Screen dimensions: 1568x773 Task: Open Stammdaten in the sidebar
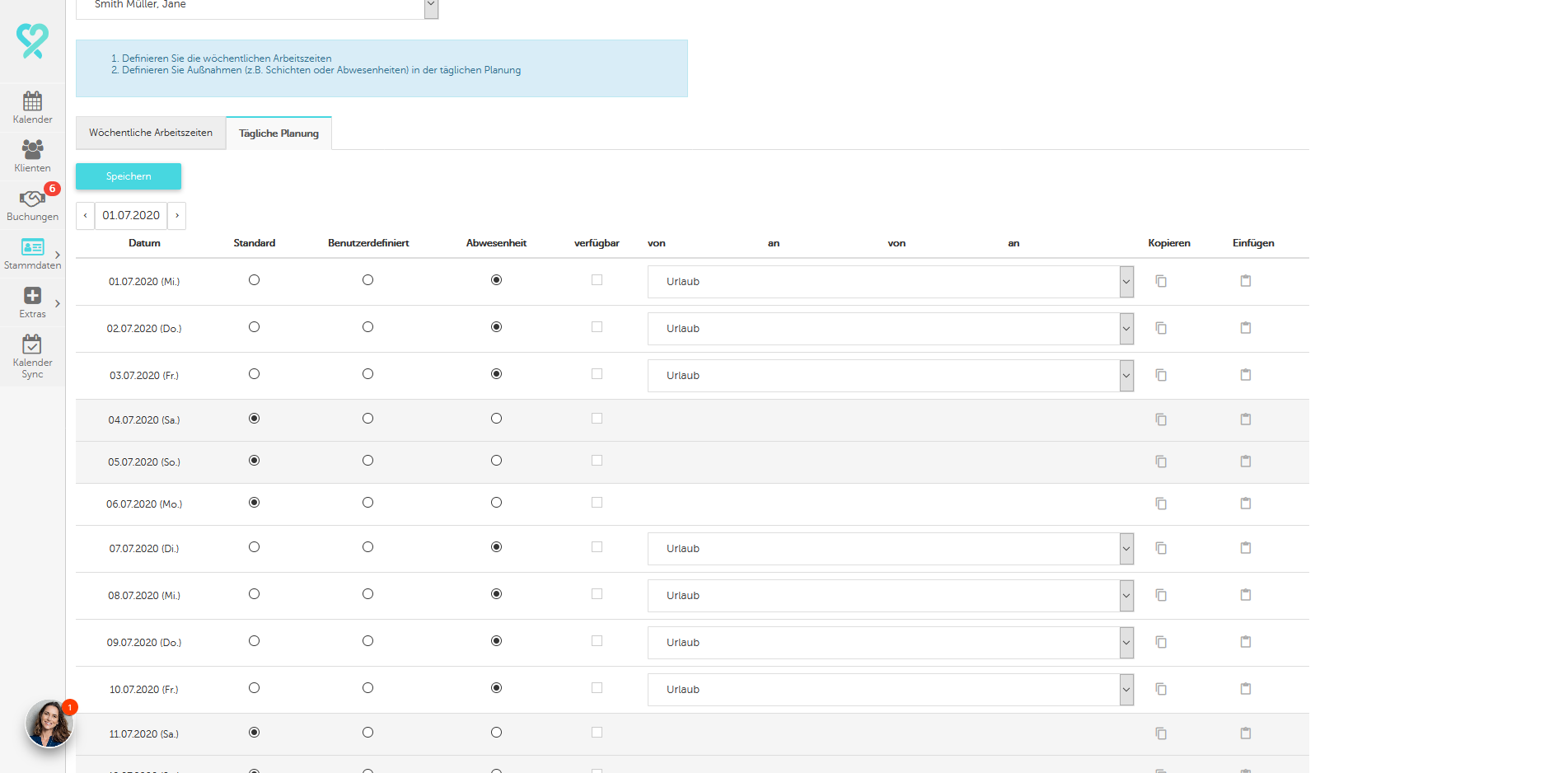pos(32,253)
